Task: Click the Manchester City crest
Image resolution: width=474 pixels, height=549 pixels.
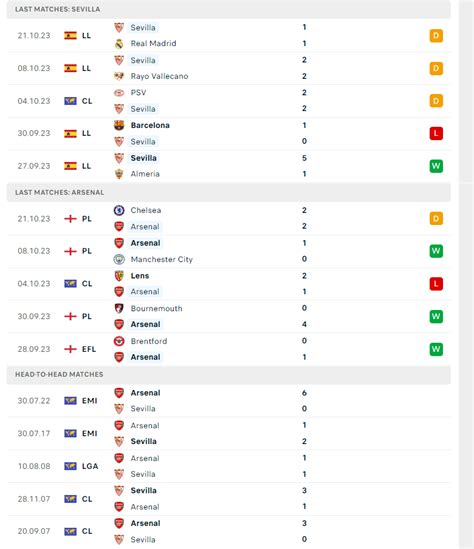Action: (x=119, y=259)
